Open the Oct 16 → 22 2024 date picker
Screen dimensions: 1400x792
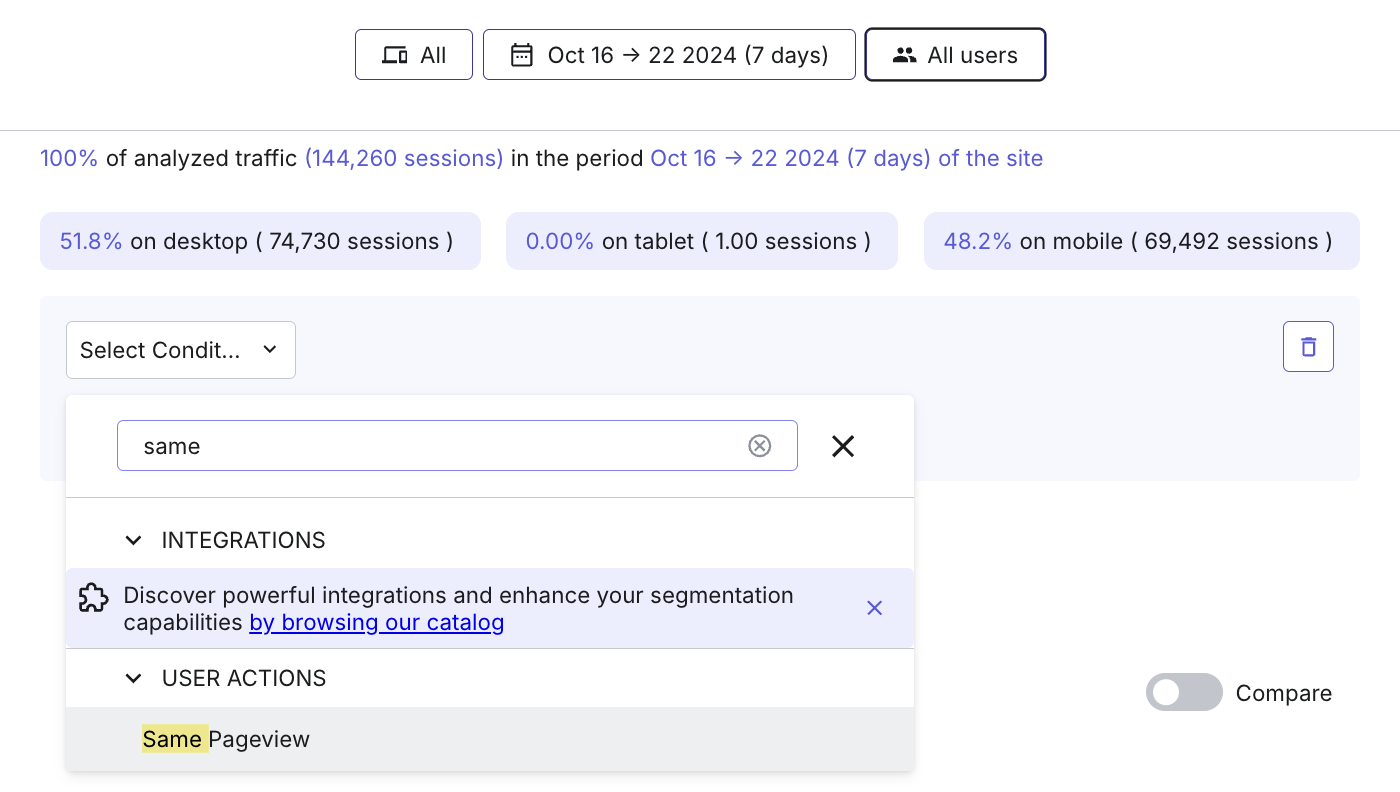tap(669, 55)
